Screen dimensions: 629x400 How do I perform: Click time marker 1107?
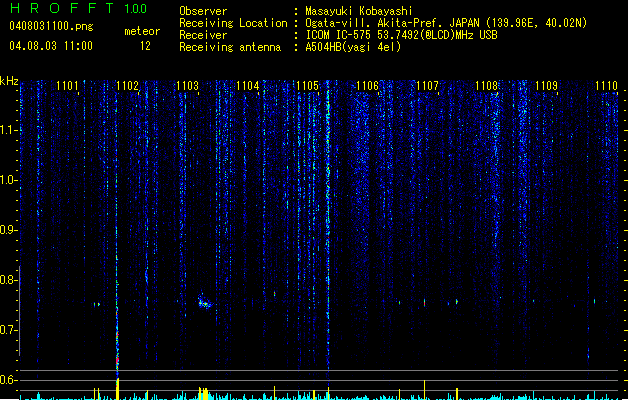pos(427,86)
